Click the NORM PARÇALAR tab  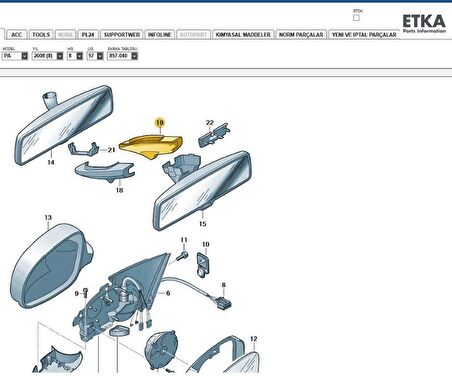click(301, 35)
